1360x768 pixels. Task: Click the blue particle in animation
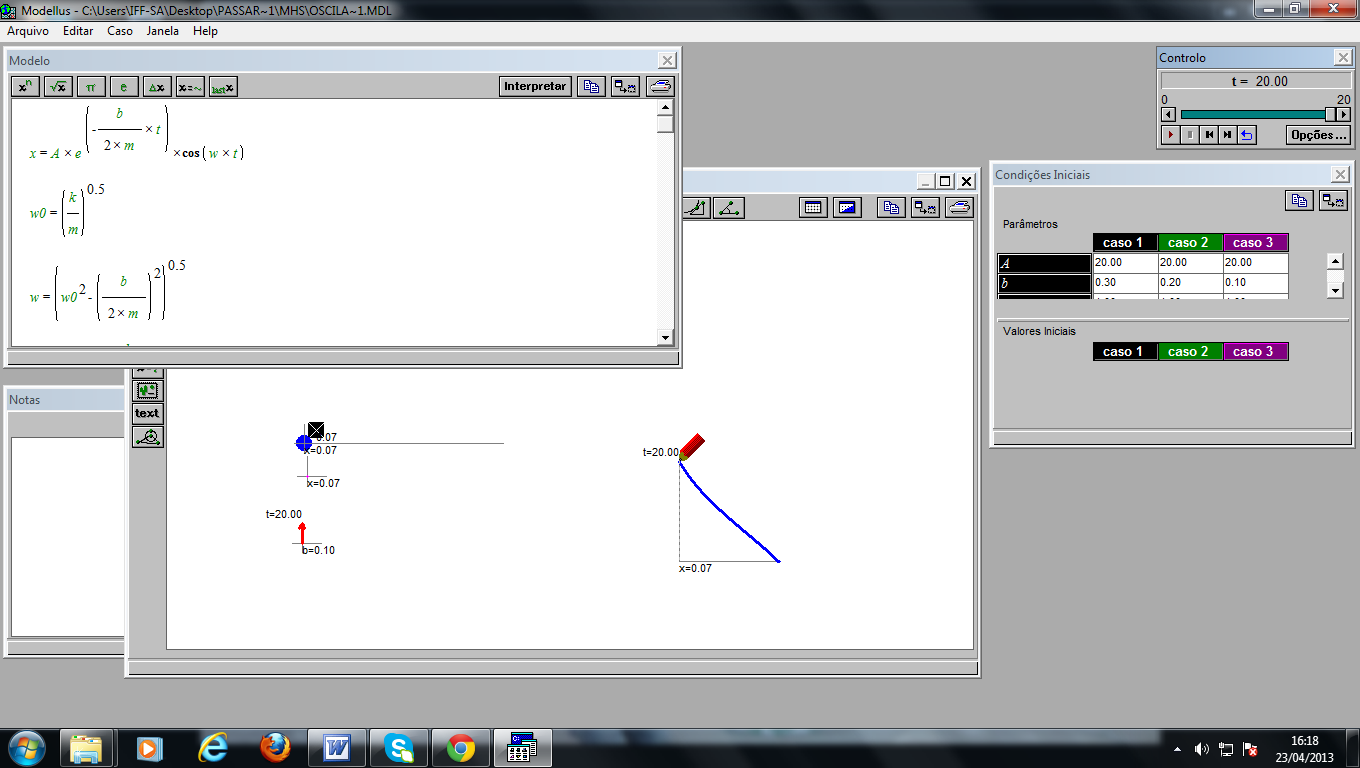pyautogui.click(x=304, y=443)
